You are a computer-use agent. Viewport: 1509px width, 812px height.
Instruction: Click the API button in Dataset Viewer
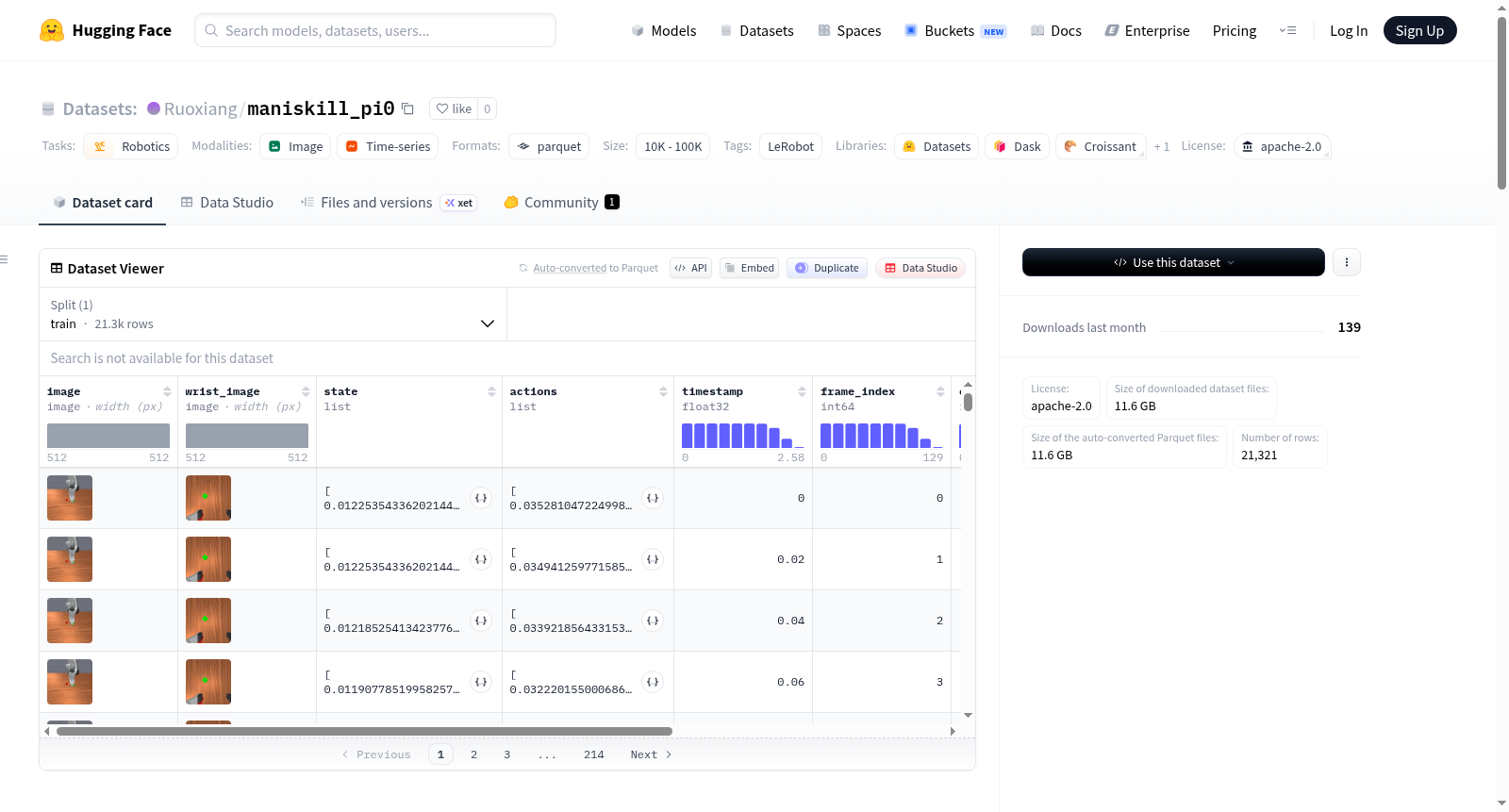coord(690,268)
